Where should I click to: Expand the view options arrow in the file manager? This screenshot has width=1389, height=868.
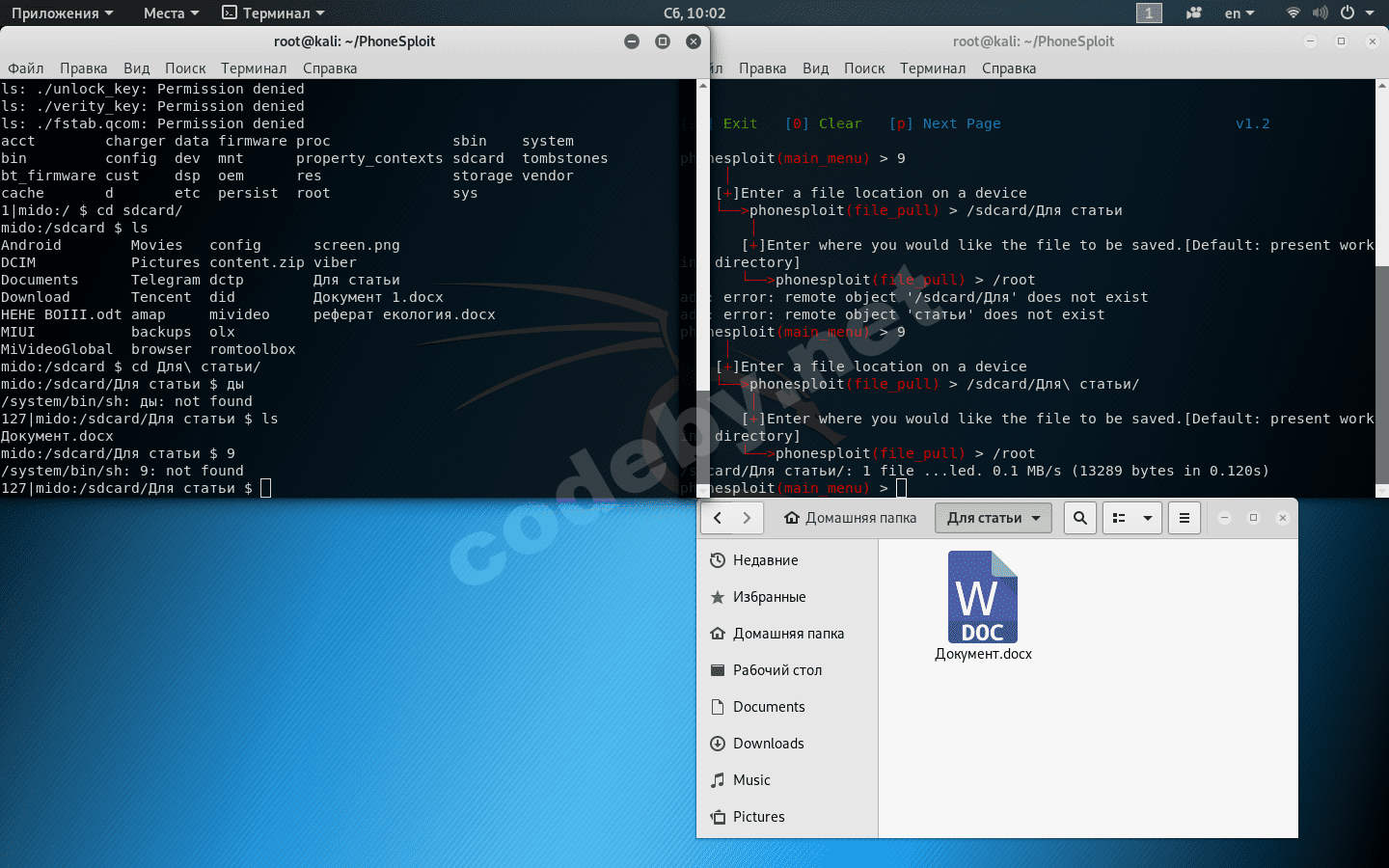[x=1148, y=518]
